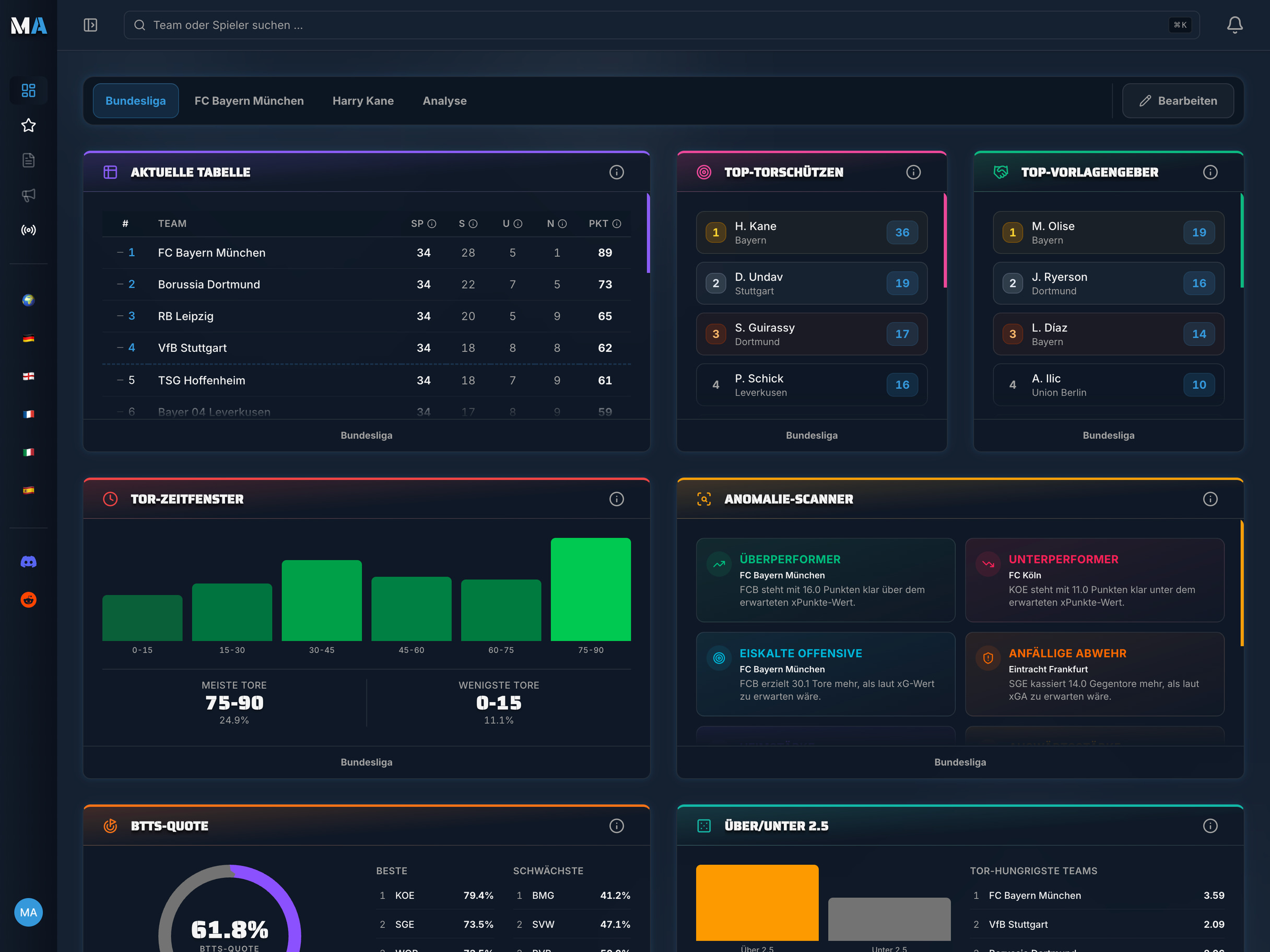Image resolution: width=1270 pixels, height=952 pixels.
Task: Open A. Ilic assist card
Action: point(1108,385)
